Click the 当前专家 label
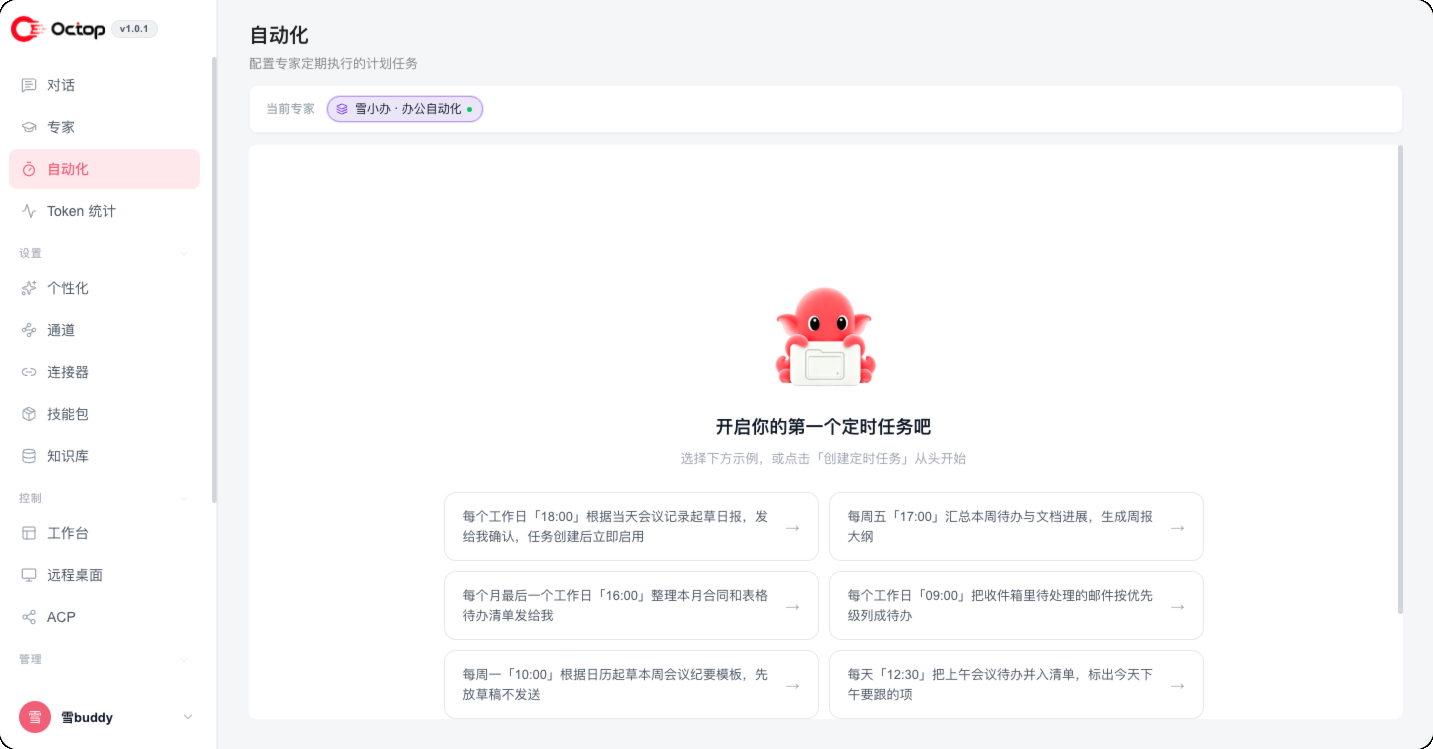 (290, 109)
